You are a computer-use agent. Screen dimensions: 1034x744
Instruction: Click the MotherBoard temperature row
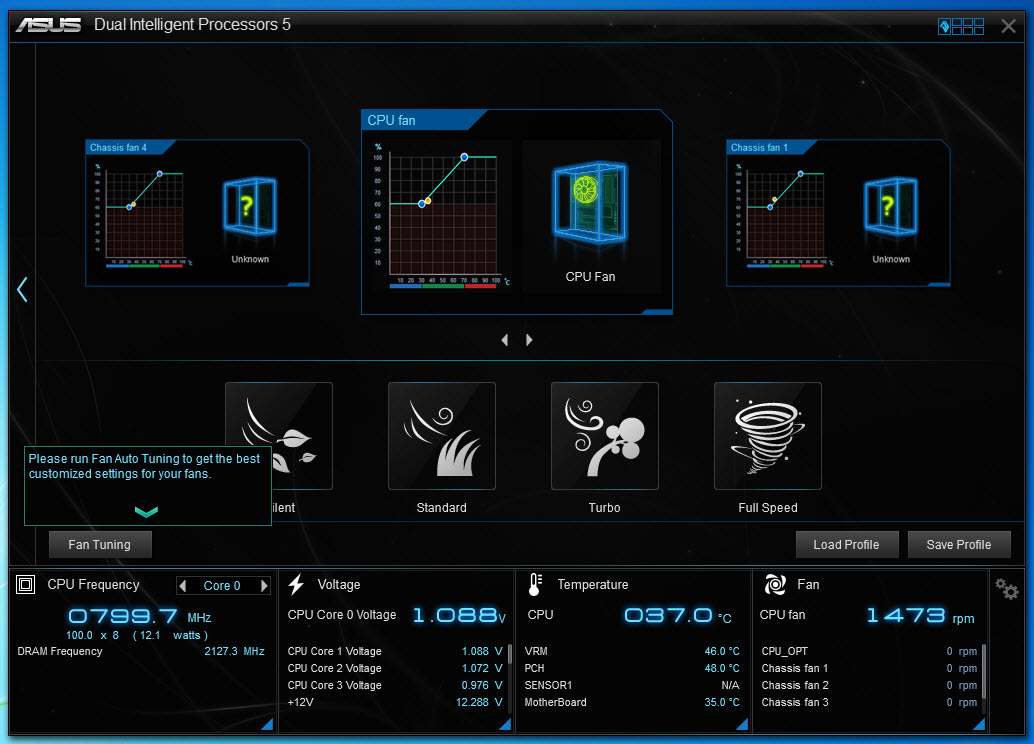tap(632, 702)
